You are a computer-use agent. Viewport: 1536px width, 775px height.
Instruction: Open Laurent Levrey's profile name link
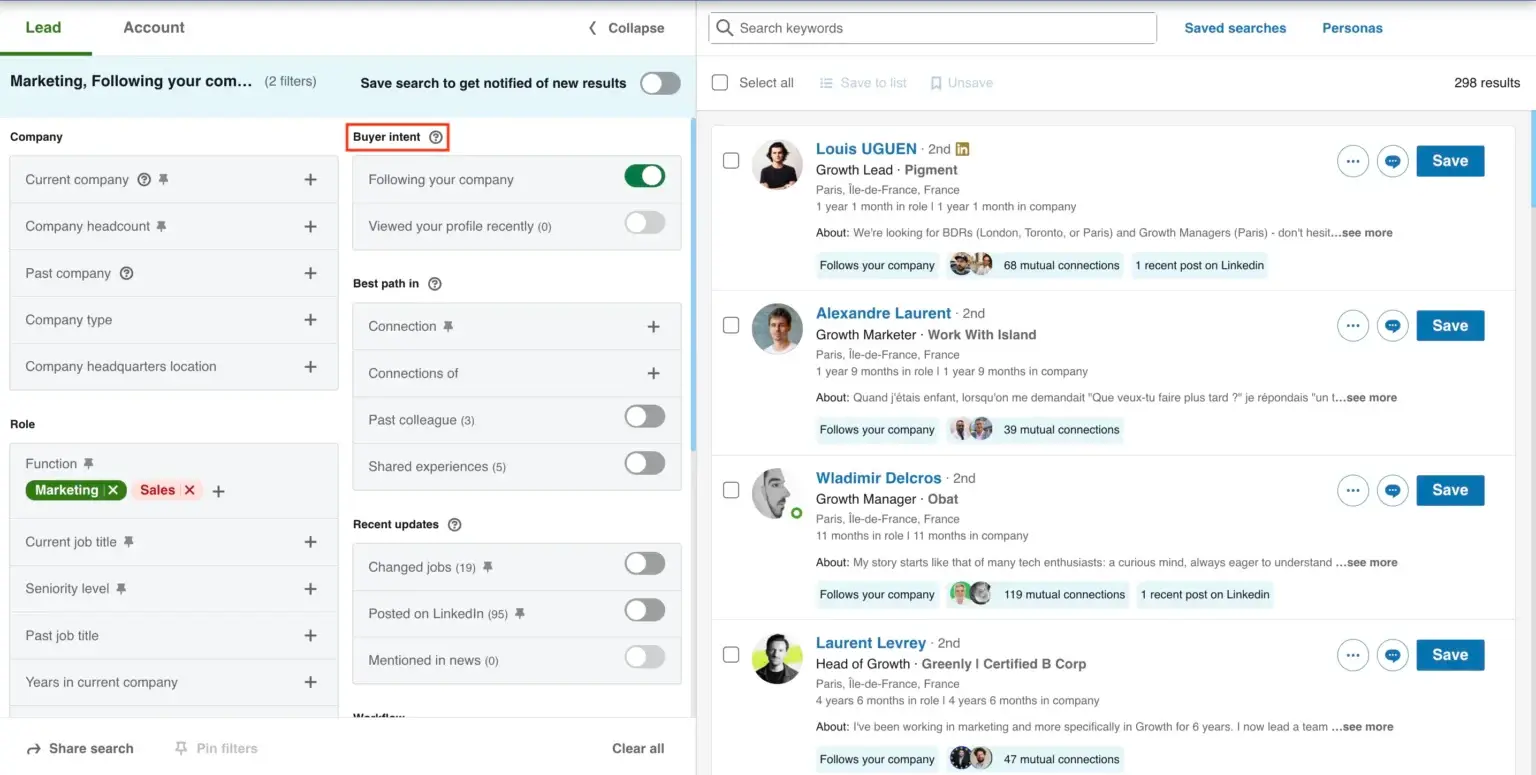tap(870, 643)
